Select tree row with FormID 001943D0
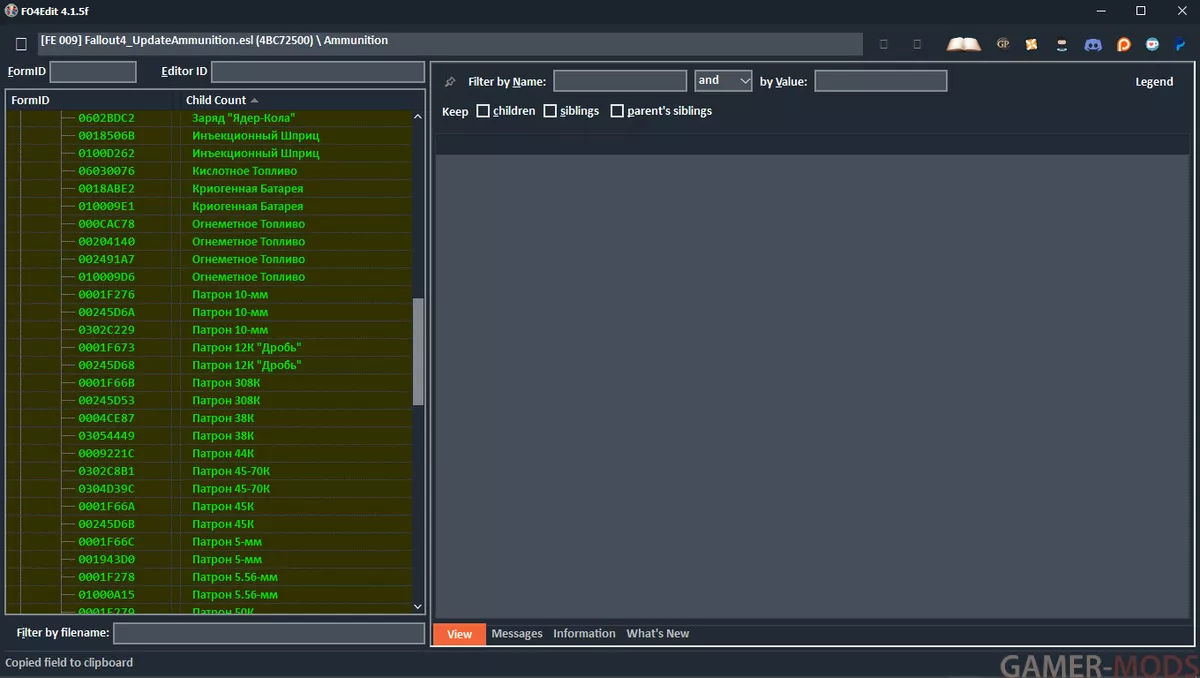This screenshot has width=1200, height=678. [209, 559]
